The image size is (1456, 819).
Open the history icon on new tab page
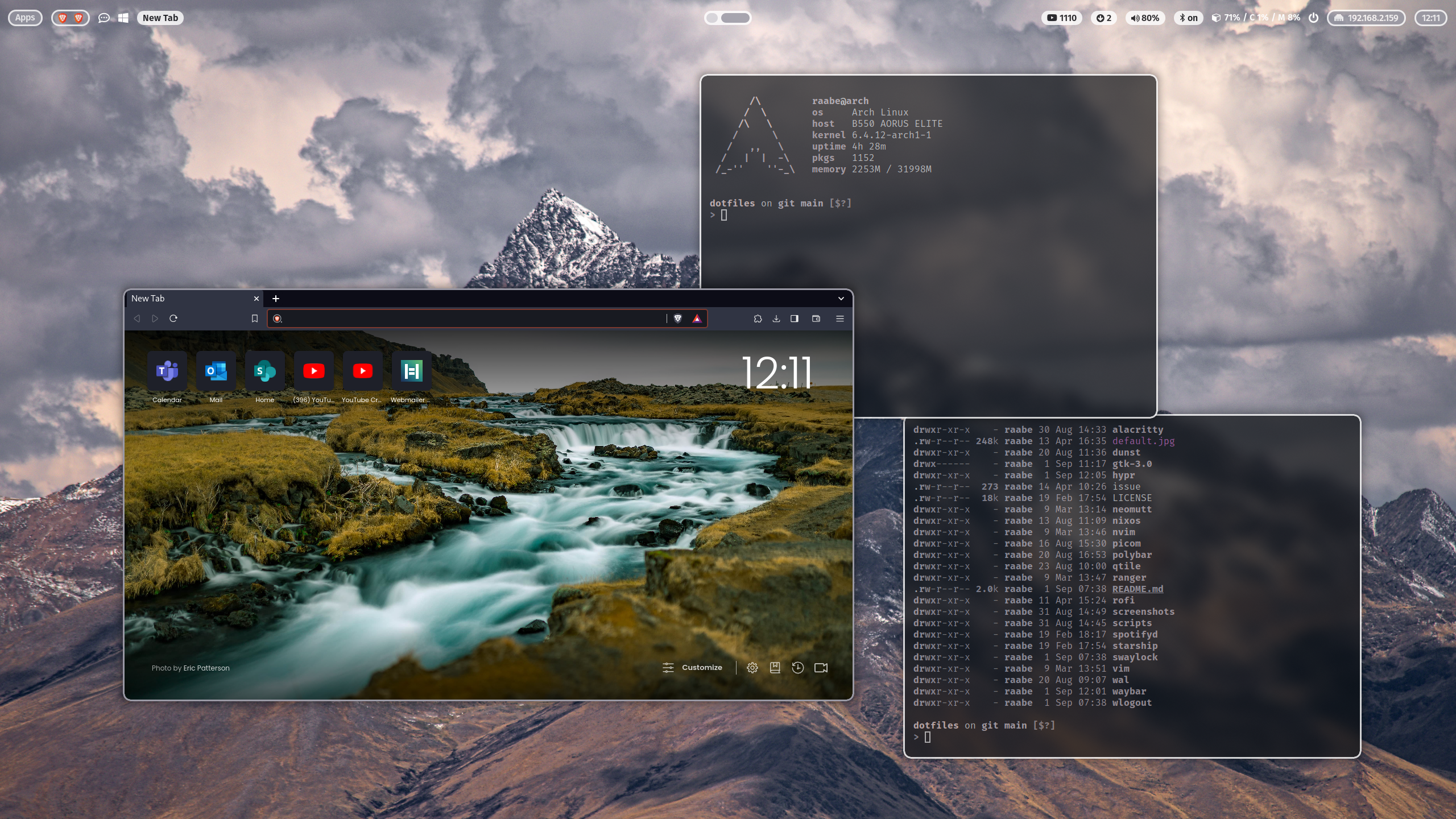(x=797, y=668)
